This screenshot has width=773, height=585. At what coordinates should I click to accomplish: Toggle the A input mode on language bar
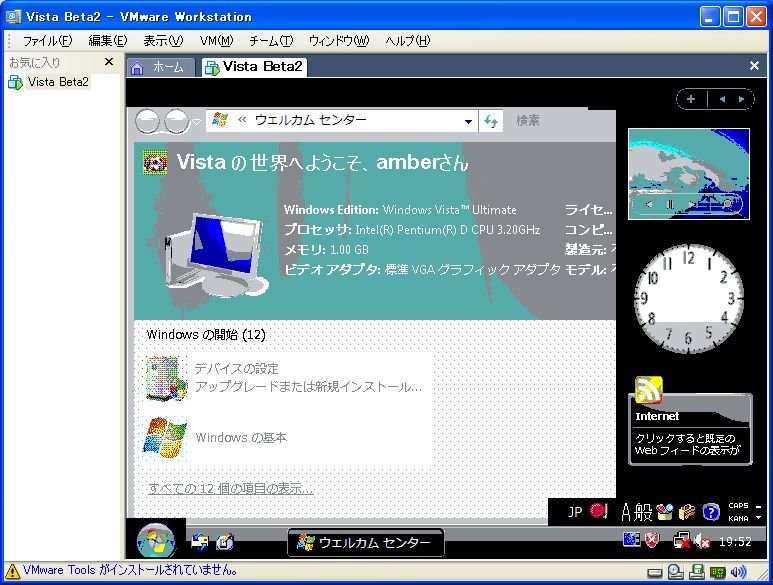tap(626, 512)
